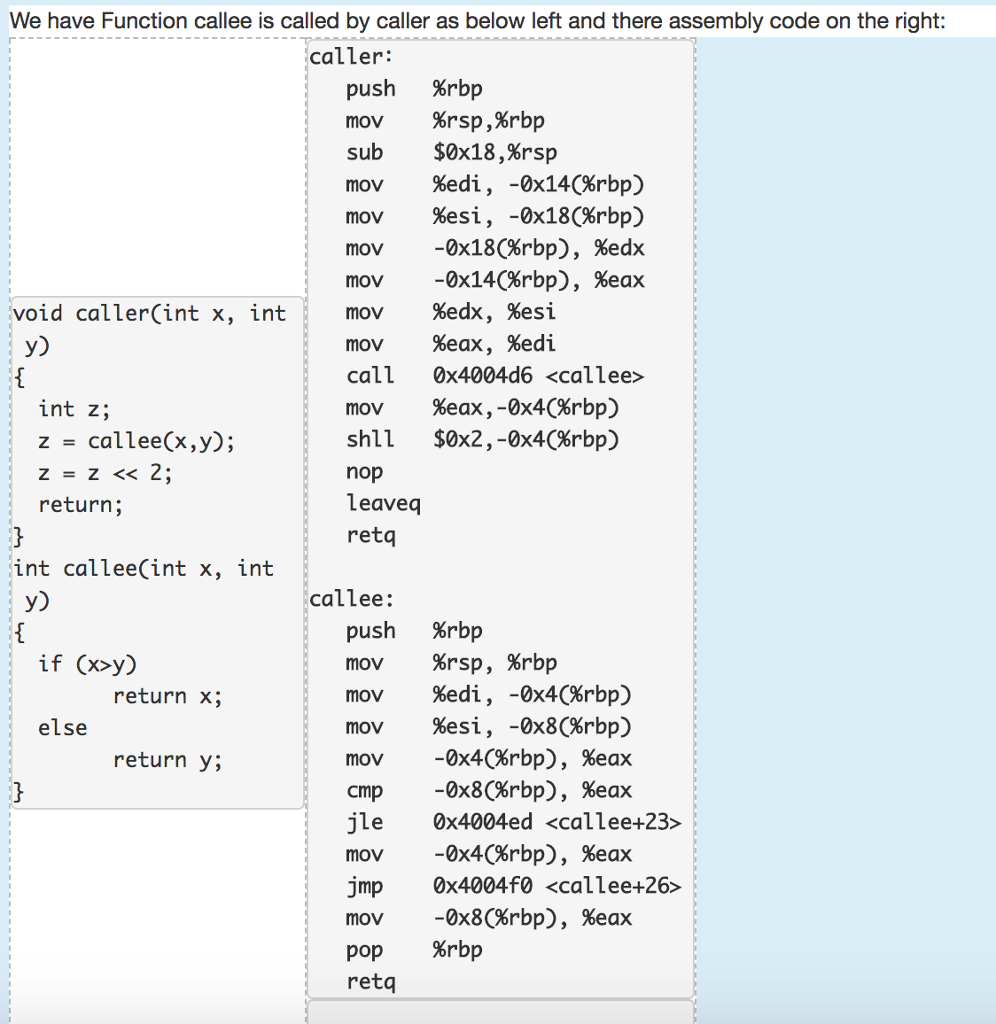Click the 'jmp 0x4004f0 <callee+26>' line
Image resolution: width=996 pixels, height=1024 pixels.
(x=514, y=886)
